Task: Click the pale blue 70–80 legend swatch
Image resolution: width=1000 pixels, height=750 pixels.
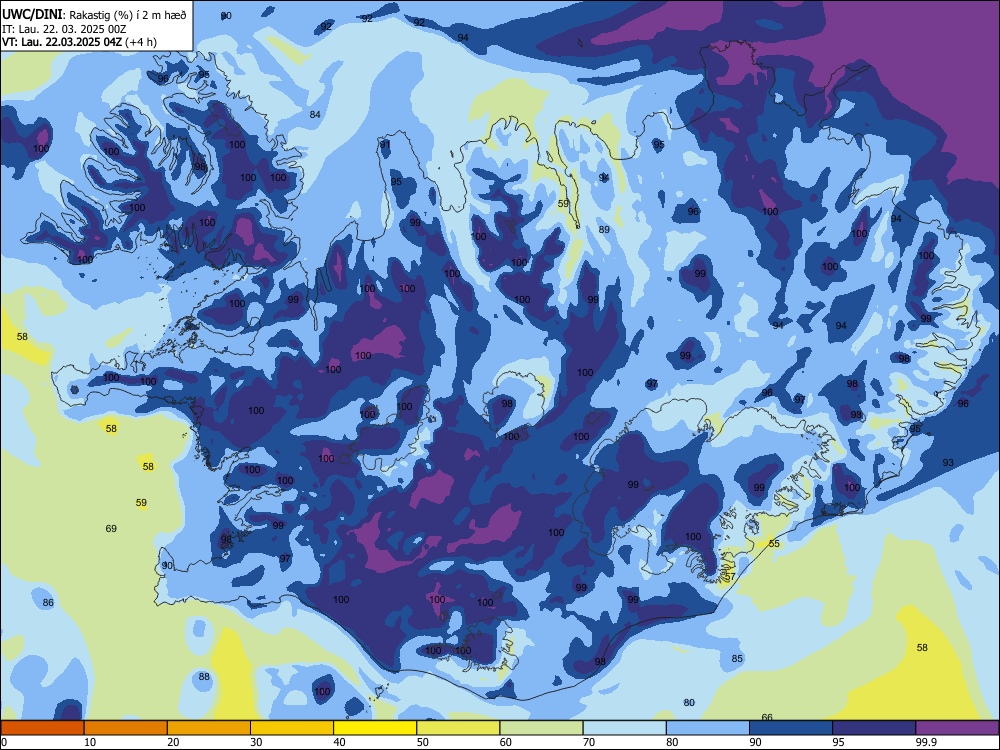Action: (624, 728)
